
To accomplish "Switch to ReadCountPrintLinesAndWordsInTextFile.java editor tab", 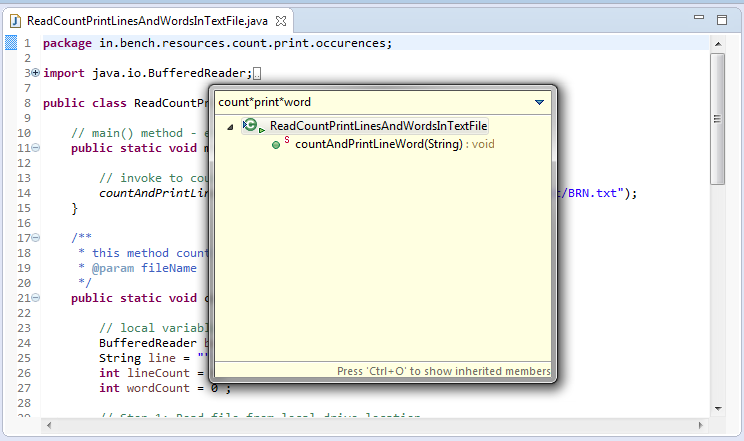I will tap(148, 20).
